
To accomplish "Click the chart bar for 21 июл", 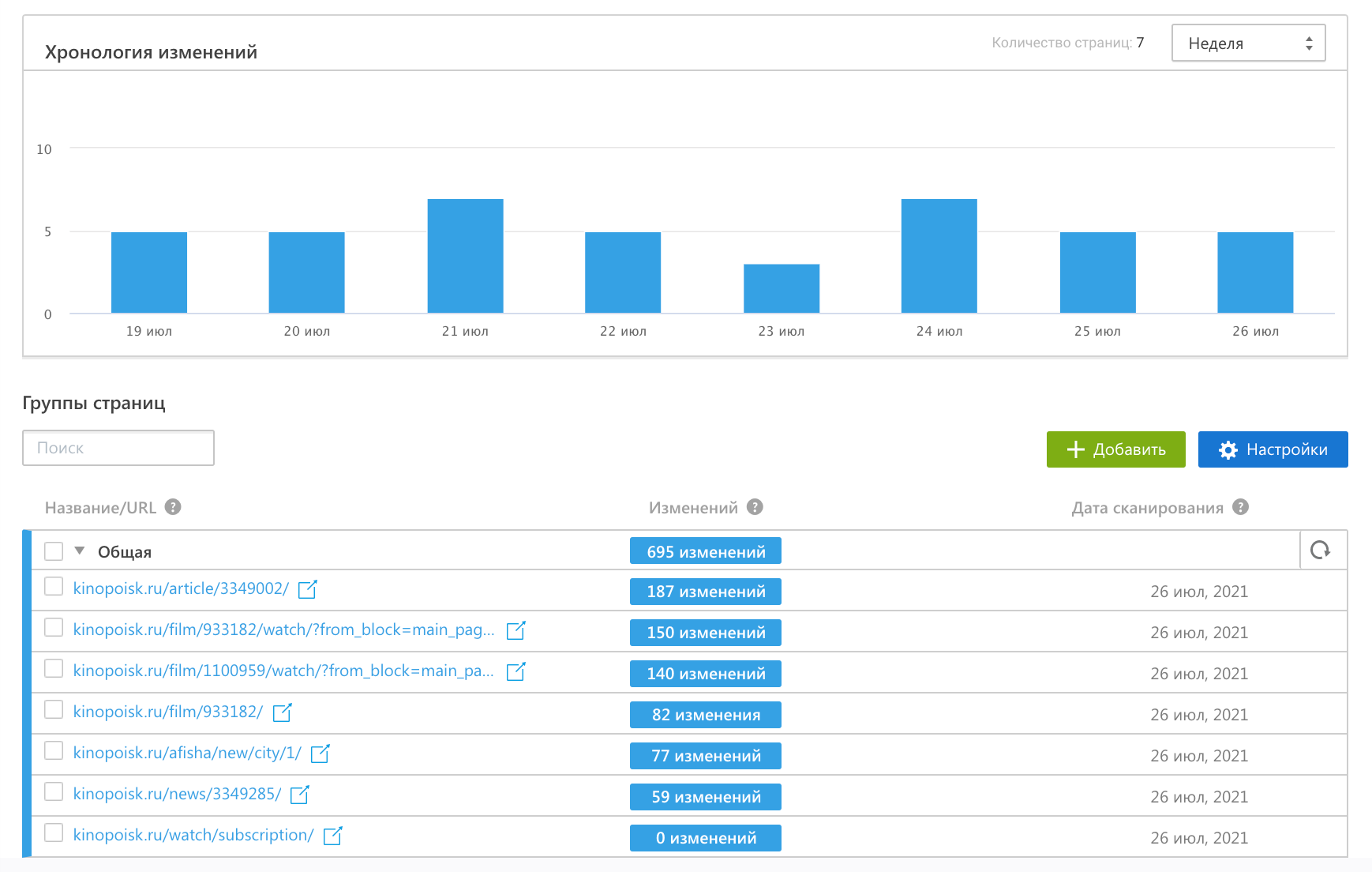I will click(x=466, y=256).
